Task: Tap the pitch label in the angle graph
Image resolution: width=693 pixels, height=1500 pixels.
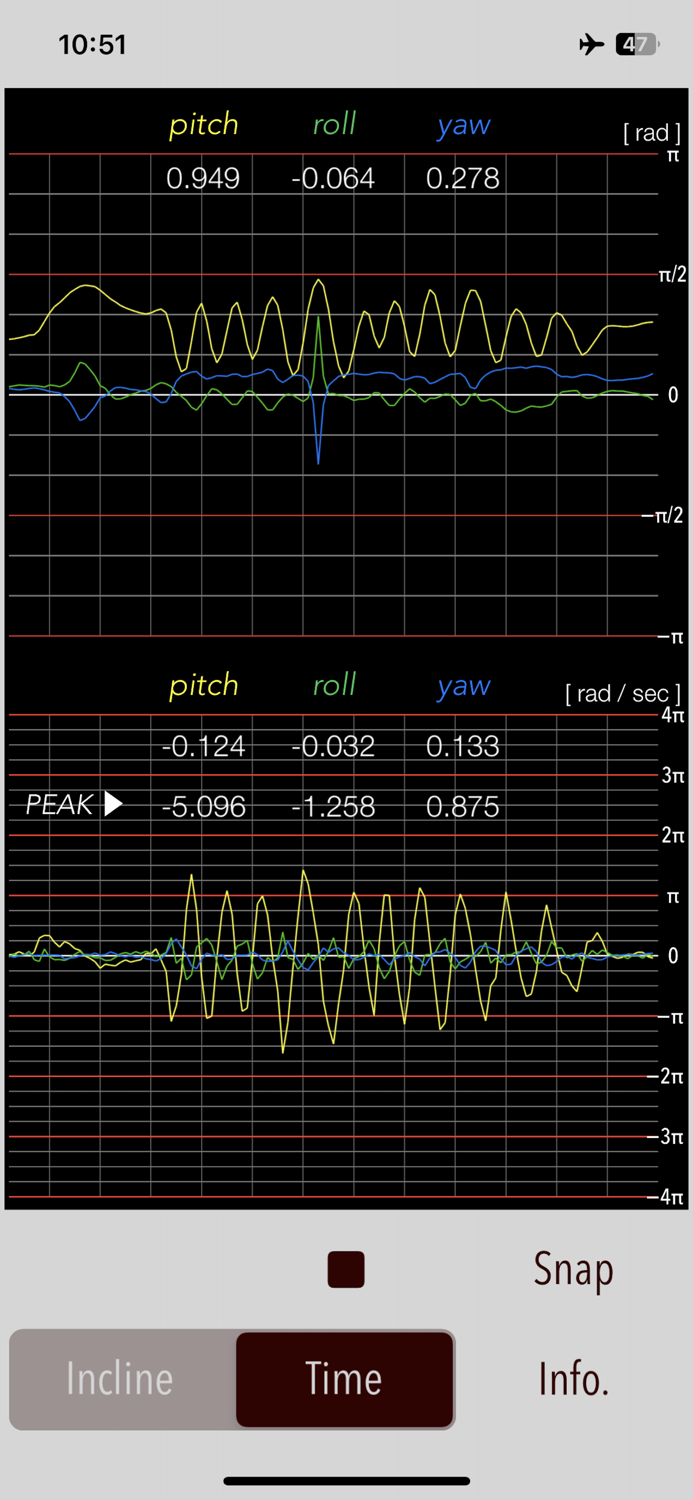Action: coord(204,125)
